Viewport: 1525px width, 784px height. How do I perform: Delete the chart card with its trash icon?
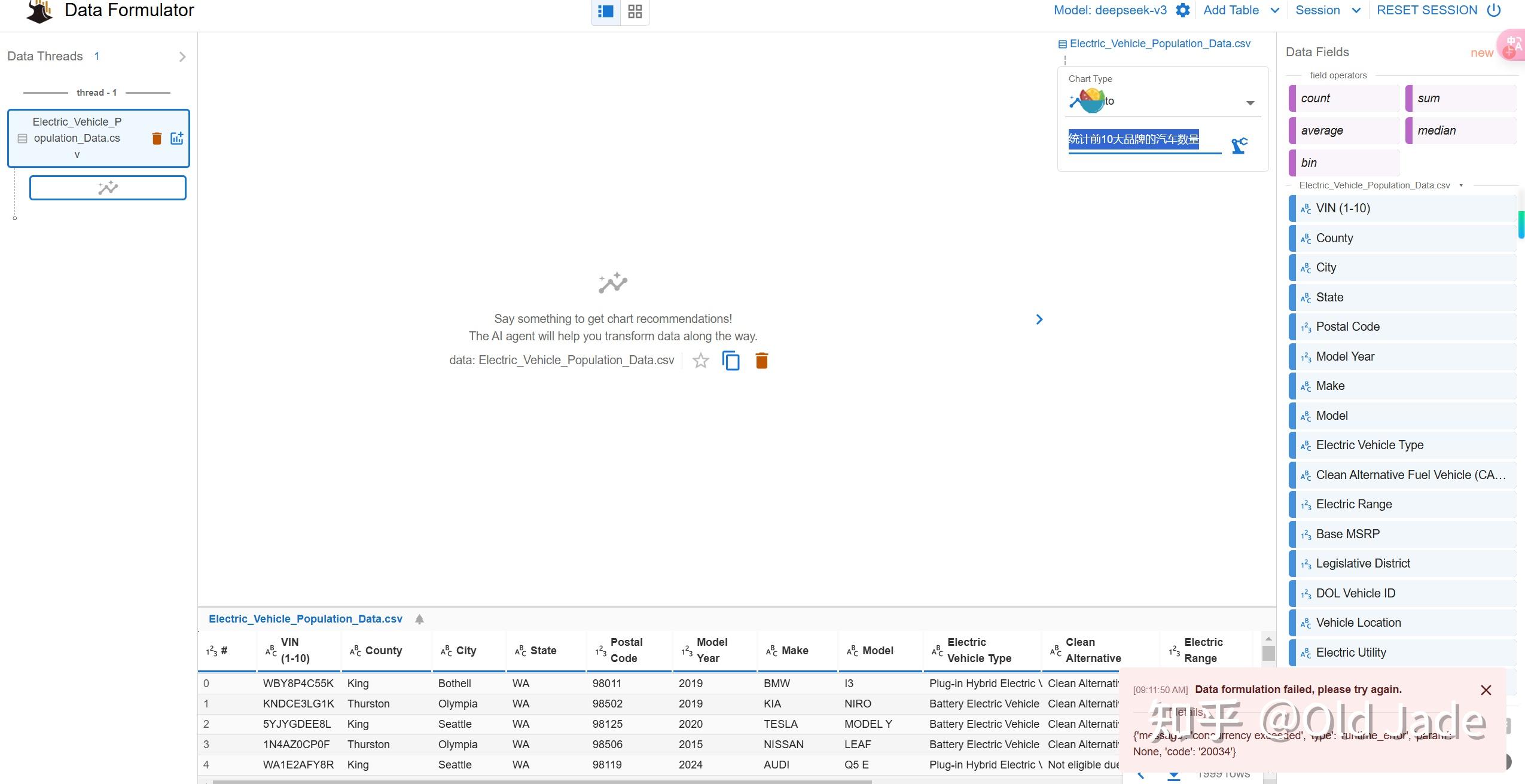coord(761,360)
